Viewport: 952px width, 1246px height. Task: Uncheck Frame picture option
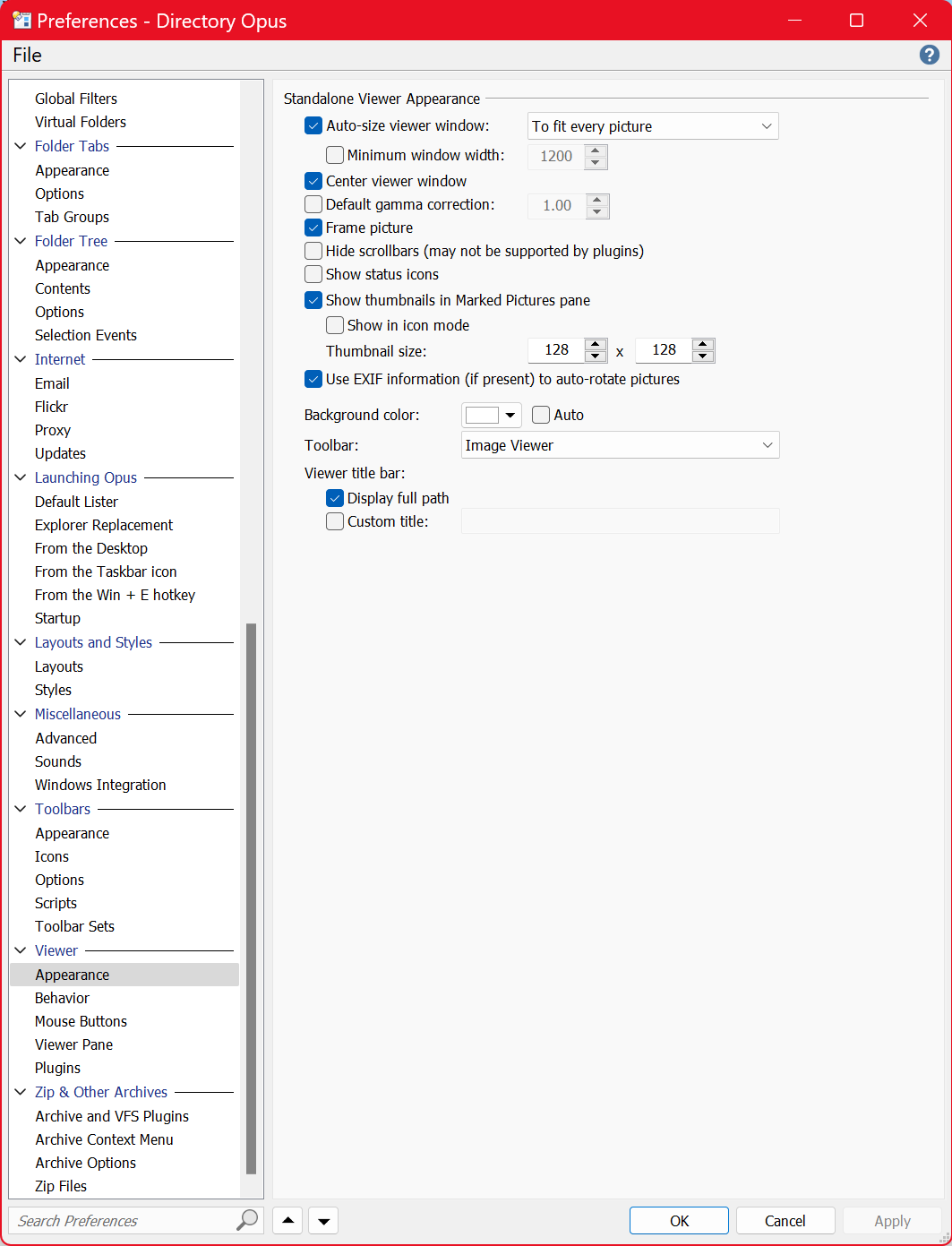(313, 228)
